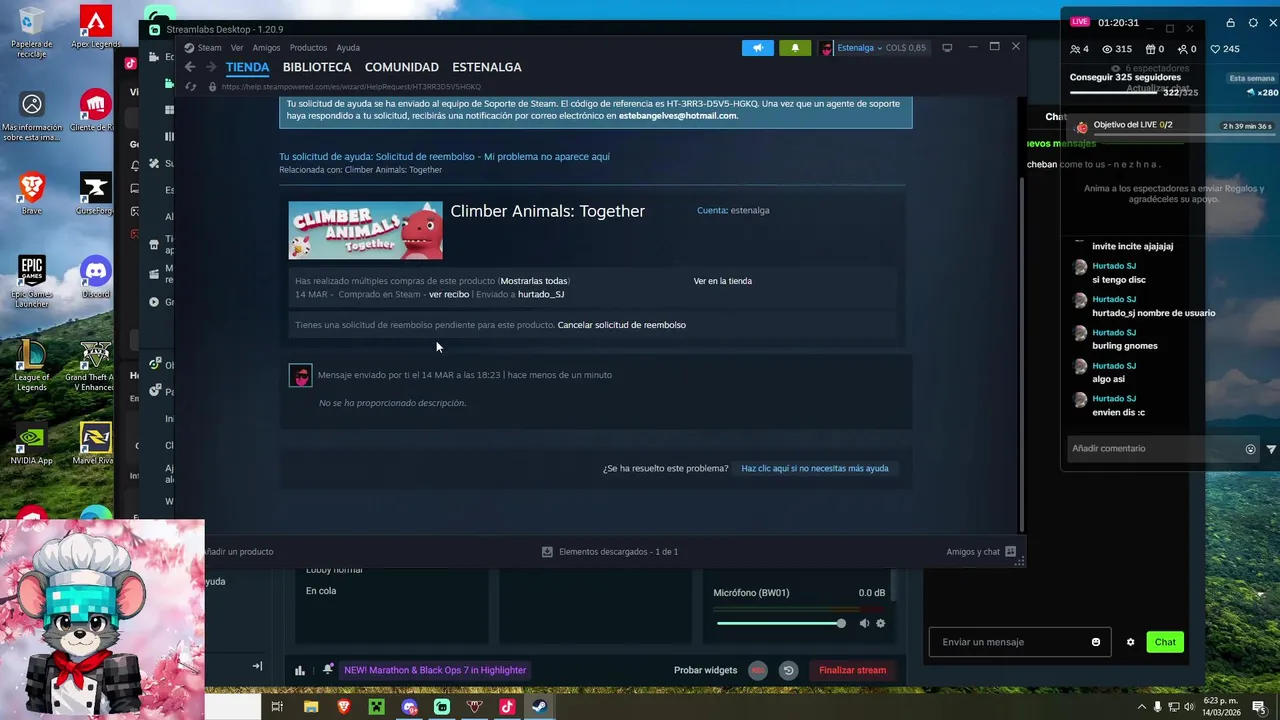Click 'Haz clic aquí si no necesitas más ayuda'
This screenshot has height=720, width=1280.
(x=814, y=468)
